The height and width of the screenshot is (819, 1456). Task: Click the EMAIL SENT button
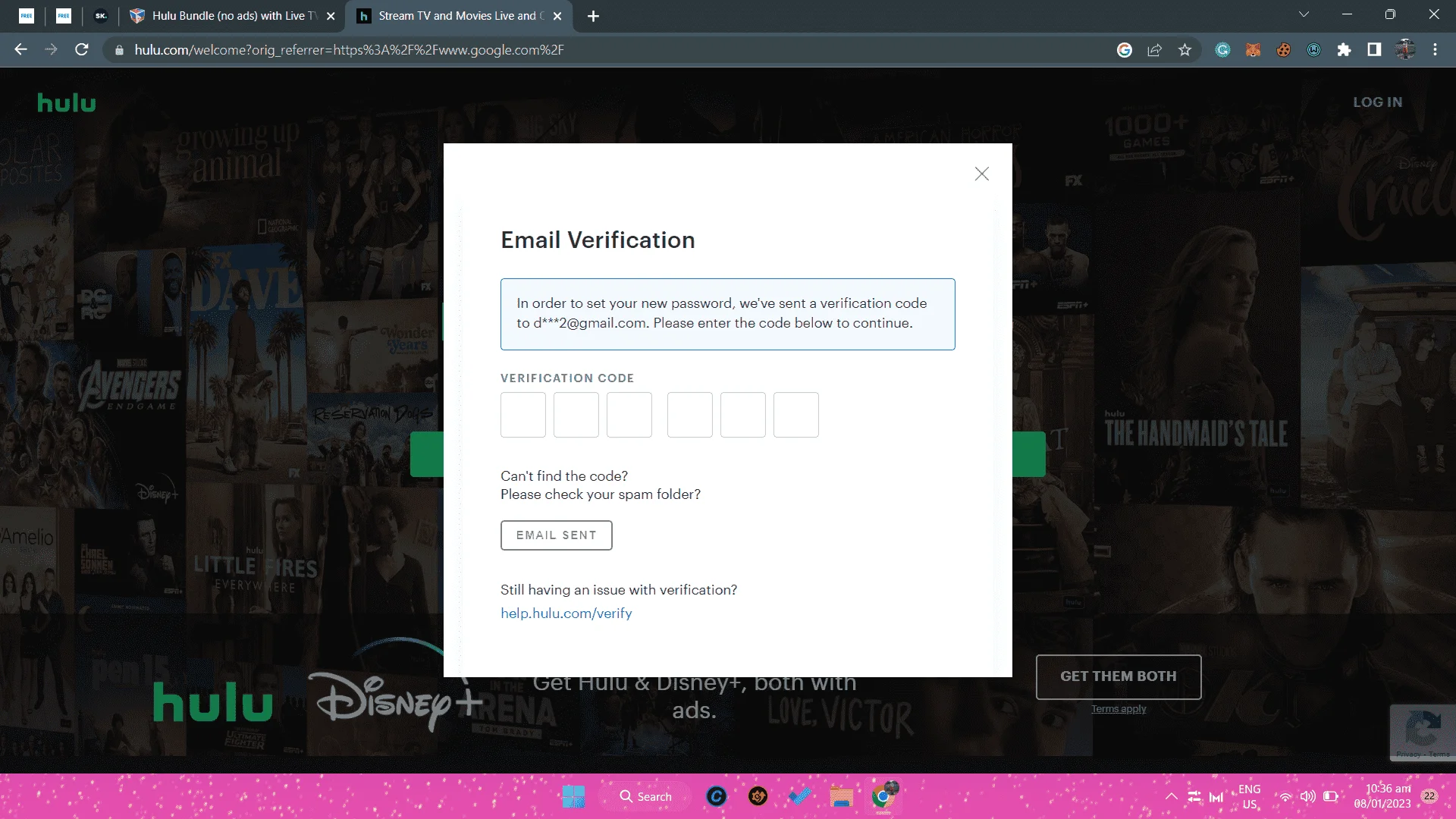tap(557, 535)
